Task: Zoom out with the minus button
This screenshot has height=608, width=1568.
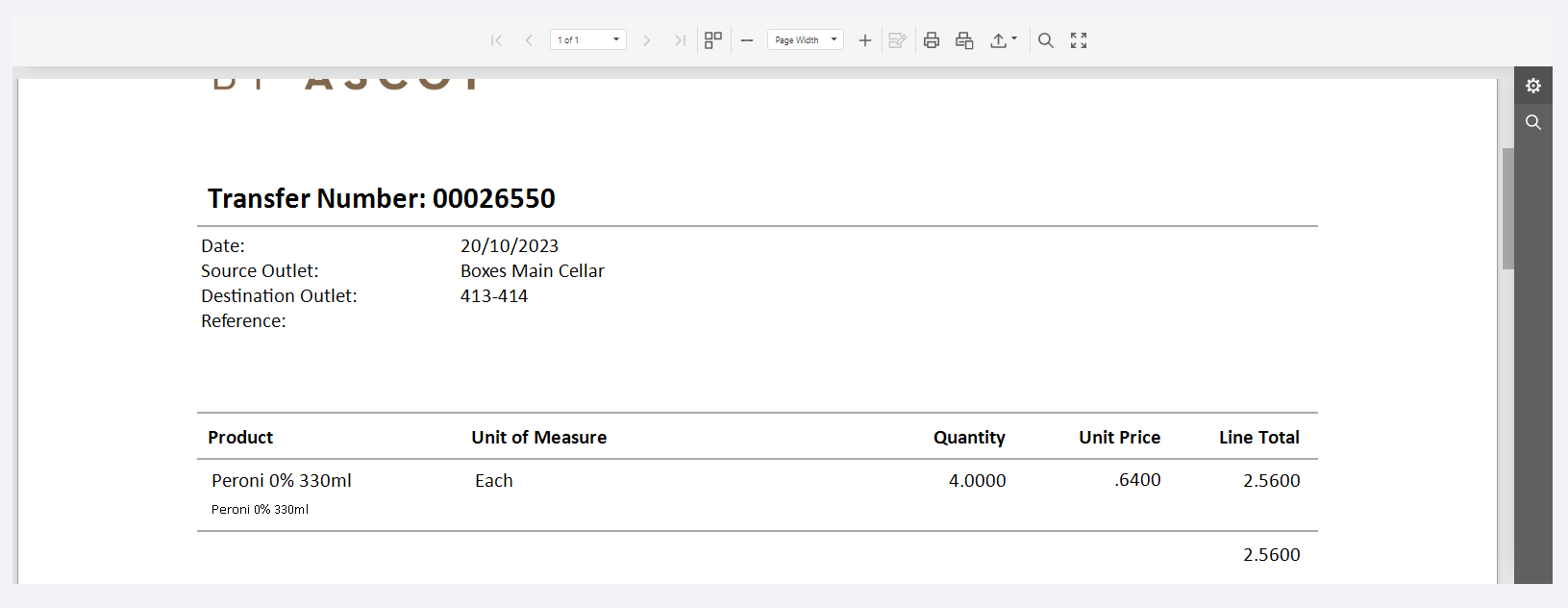Action: tap(747, 40)
